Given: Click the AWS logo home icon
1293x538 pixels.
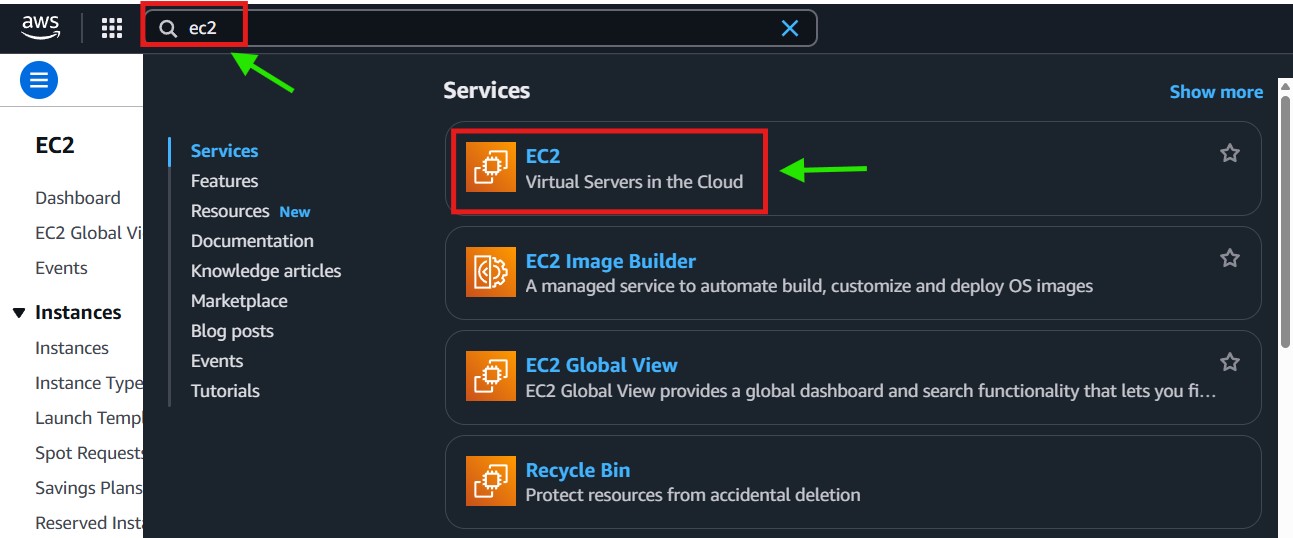Looking at the screenshot, I should pyautogui.click(x=41, y=28).
